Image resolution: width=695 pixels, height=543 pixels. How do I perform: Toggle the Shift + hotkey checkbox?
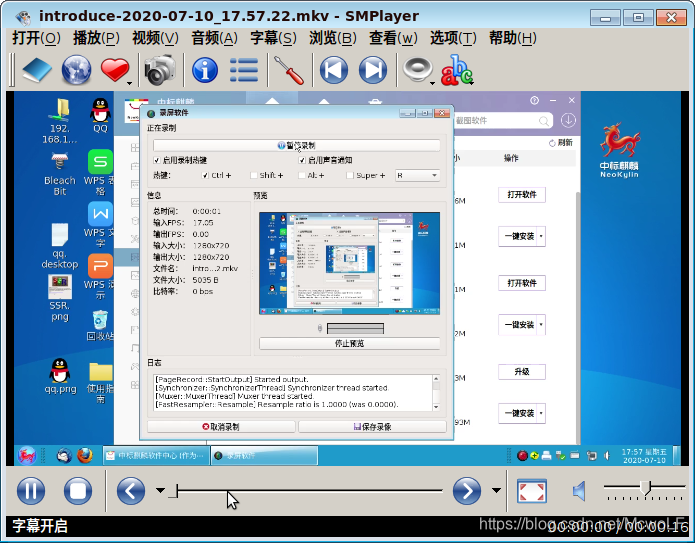click(254, 176)
